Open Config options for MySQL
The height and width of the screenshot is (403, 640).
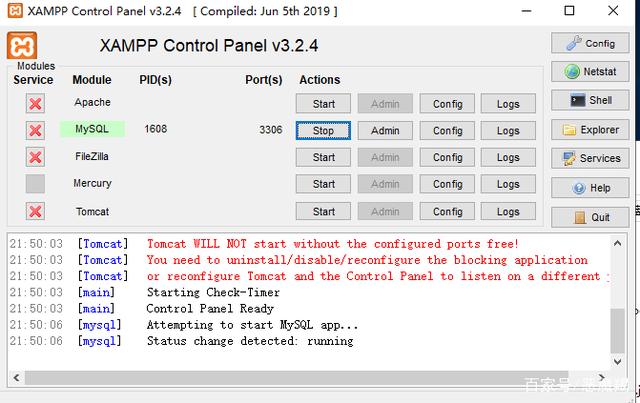tap(447, 130)
